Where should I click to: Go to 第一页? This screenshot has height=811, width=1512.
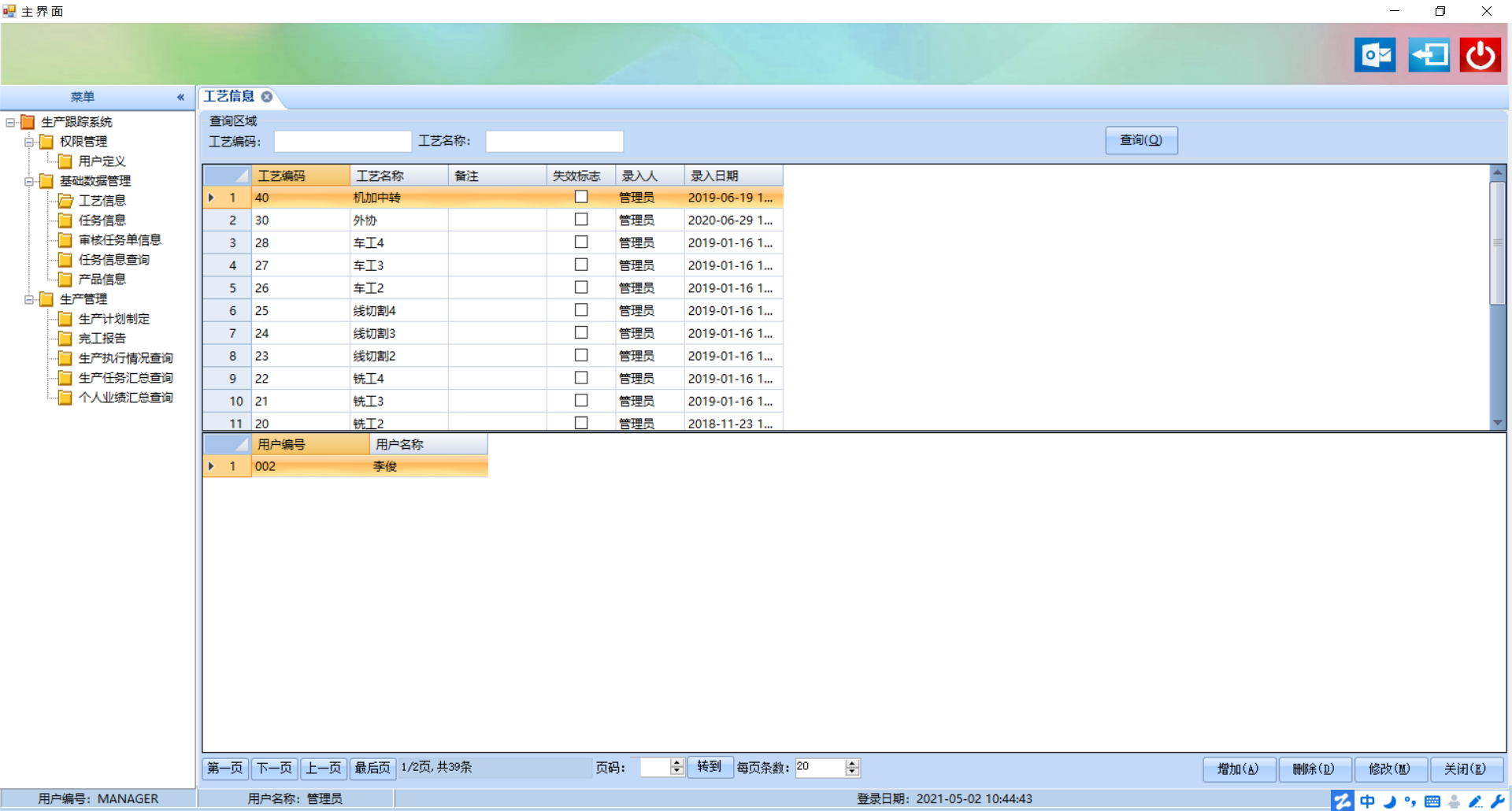tap(225, 768)
